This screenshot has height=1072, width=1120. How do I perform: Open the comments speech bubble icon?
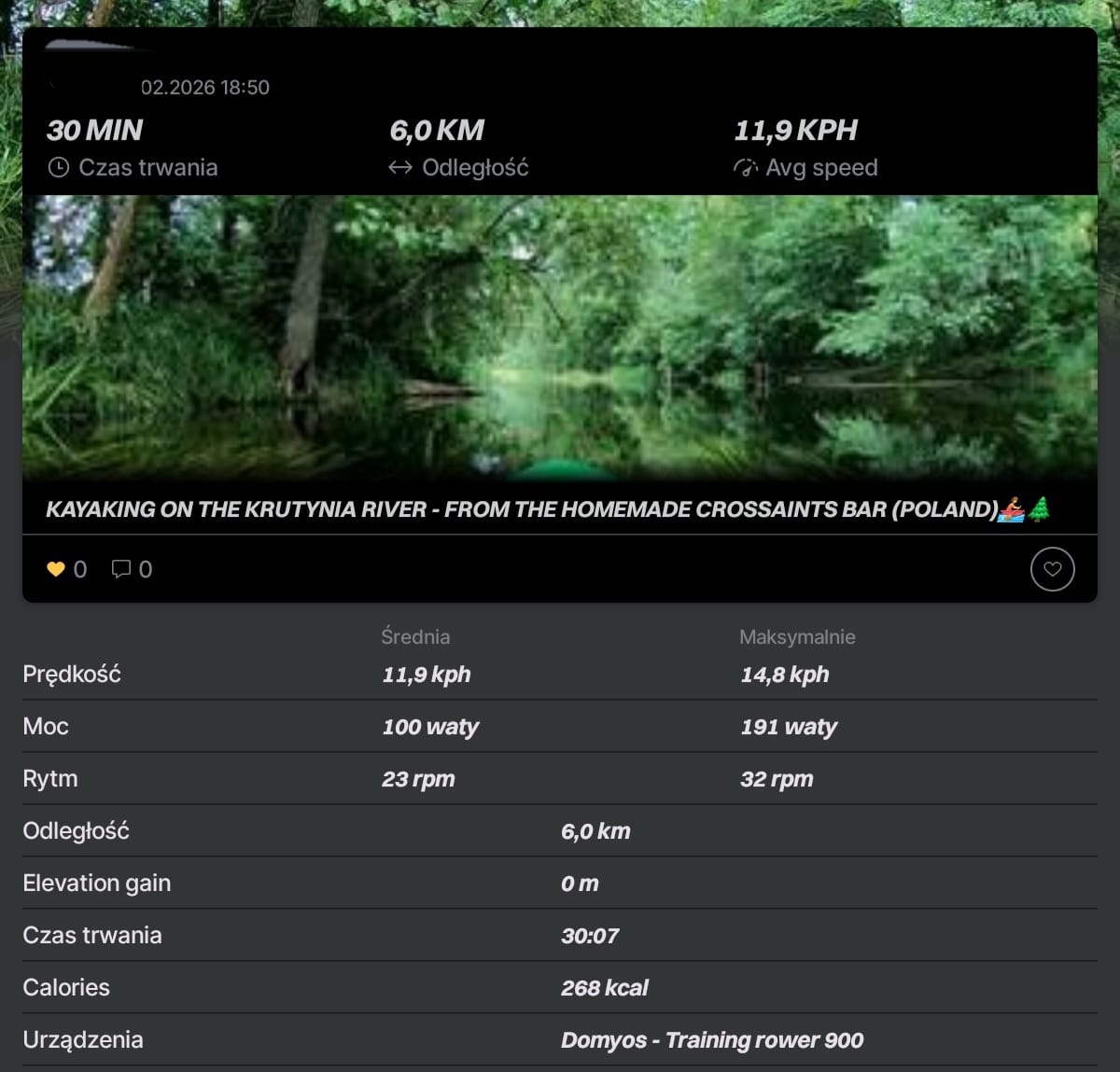pos(121,569)
